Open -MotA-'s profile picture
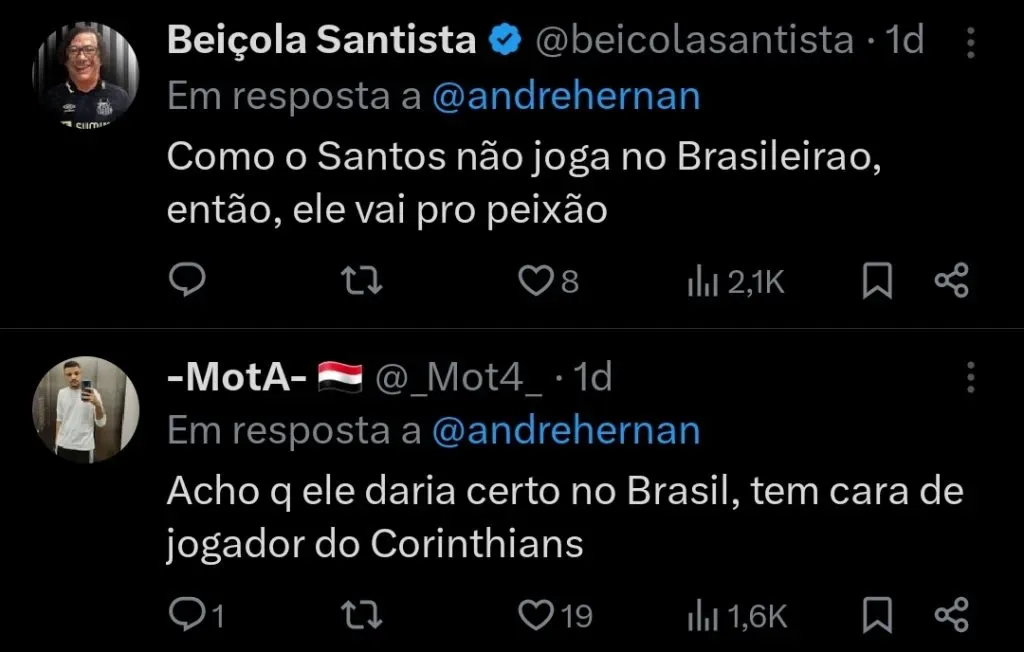The height and width of the screenshot is (652, 1024). click(86, 409)
